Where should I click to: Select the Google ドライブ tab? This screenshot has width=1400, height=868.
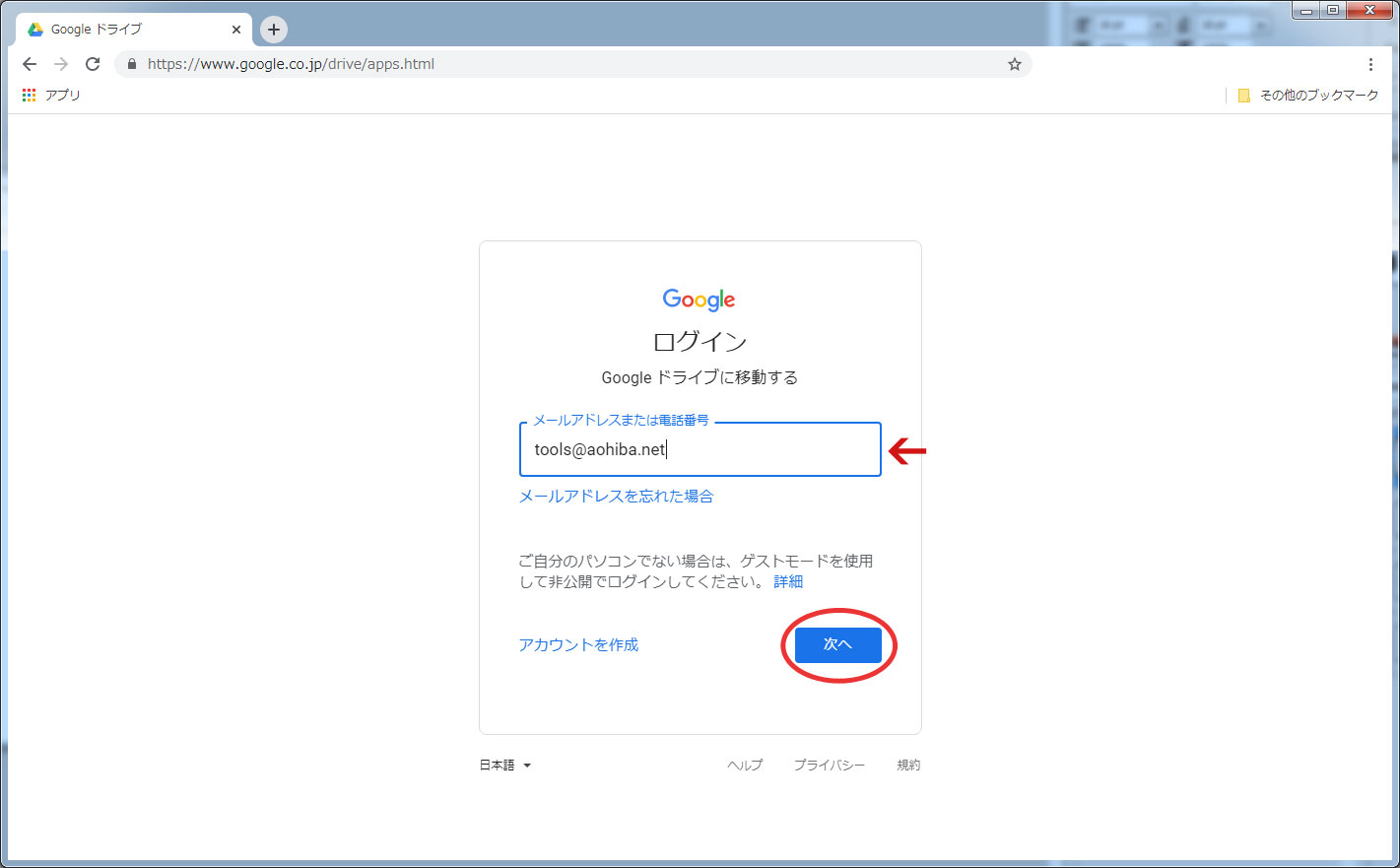[133, 30]
